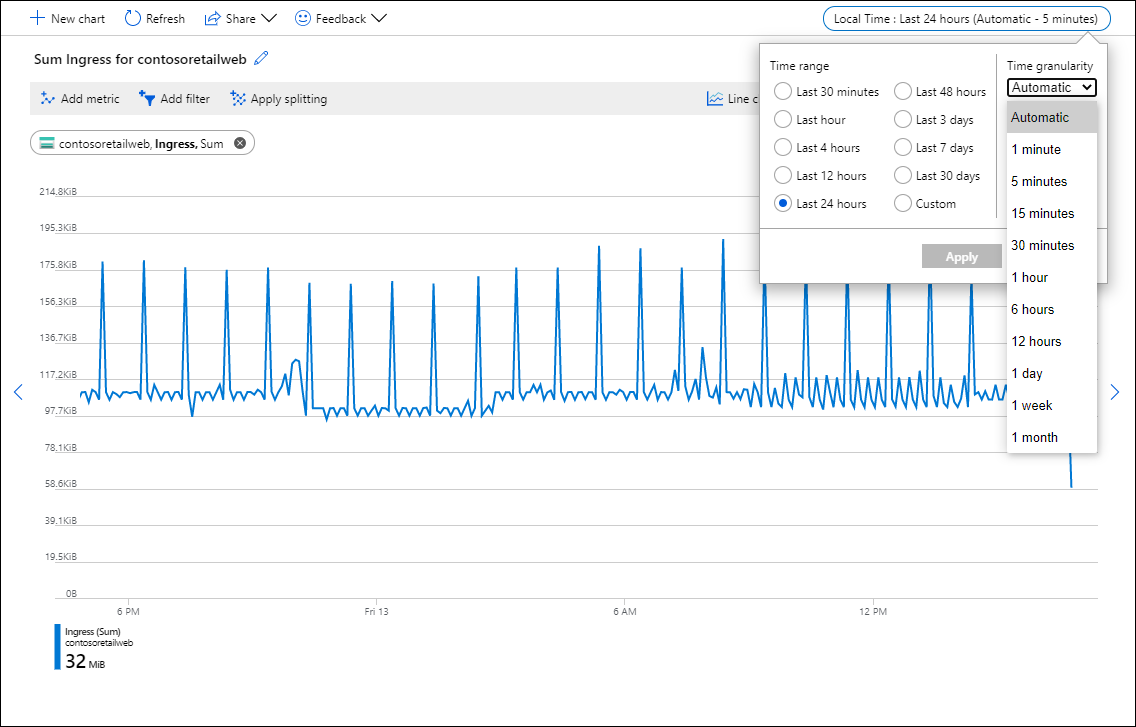Pick 1 hour from granularity list
This screenshot has width=1136, height=727.
(1029, 277)
